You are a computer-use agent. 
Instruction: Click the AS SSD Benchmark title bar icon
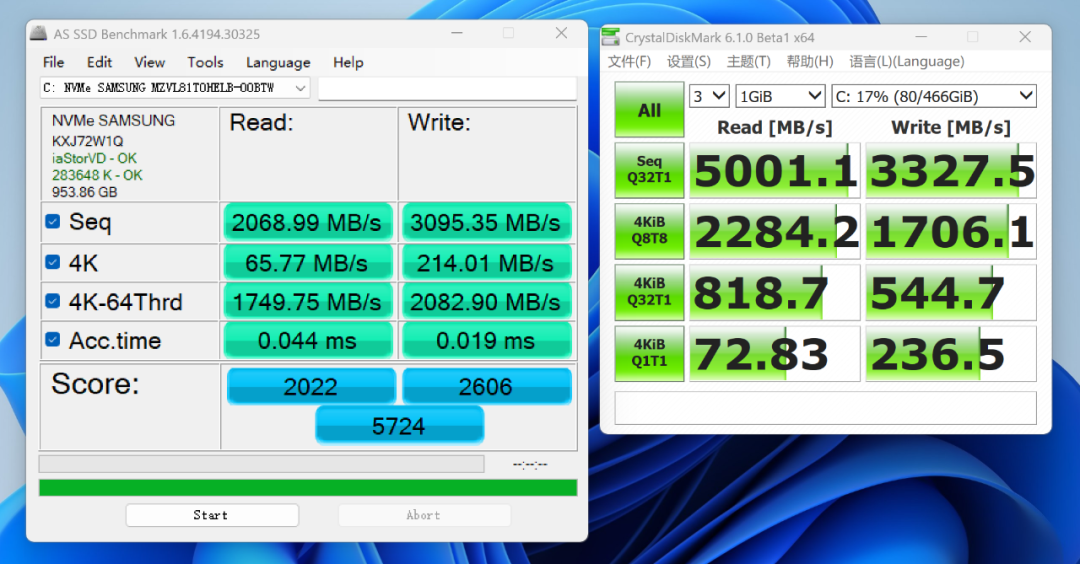point(39,33)
